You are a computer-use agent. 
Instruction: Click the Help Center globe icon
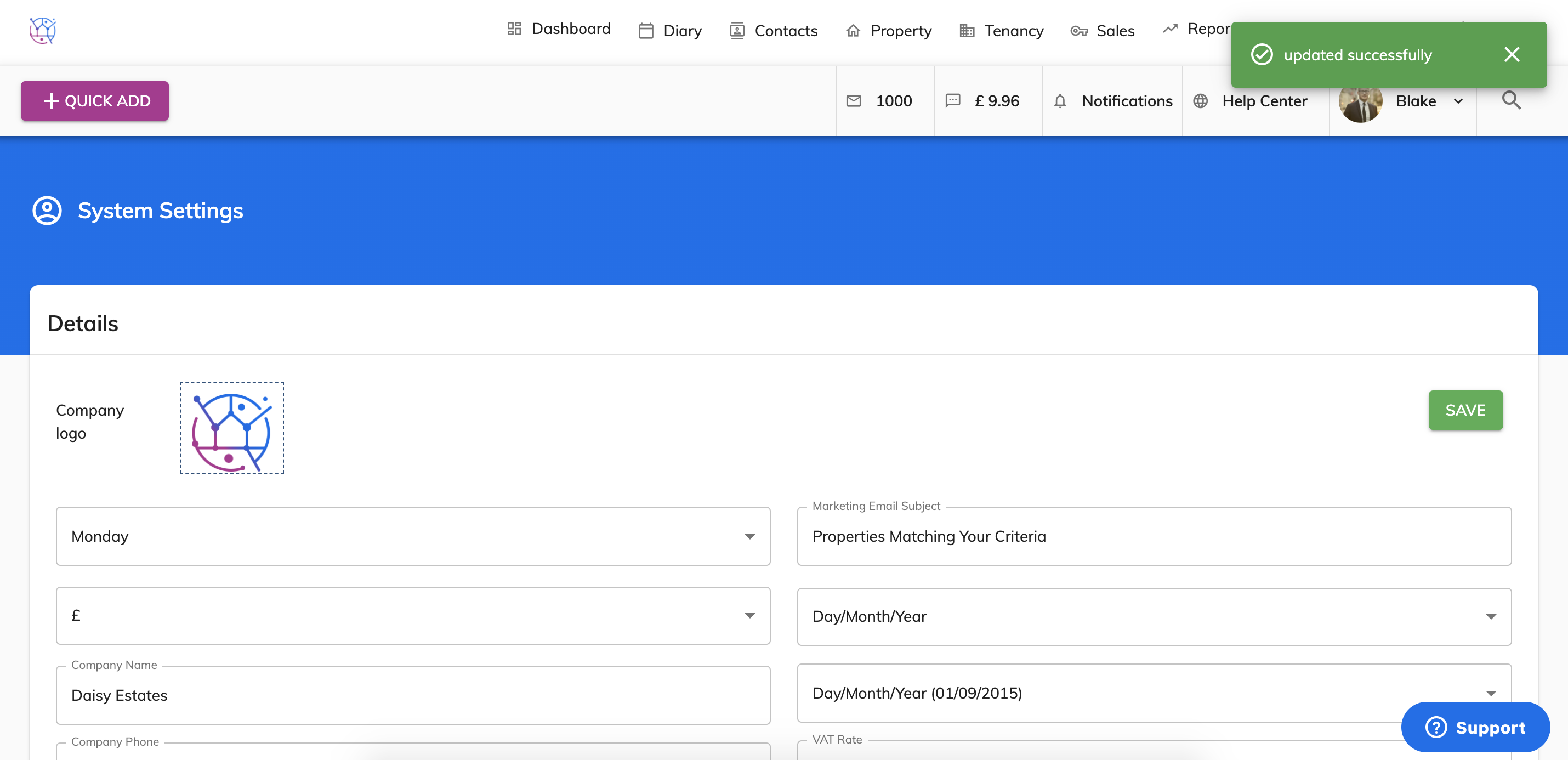1200,101
